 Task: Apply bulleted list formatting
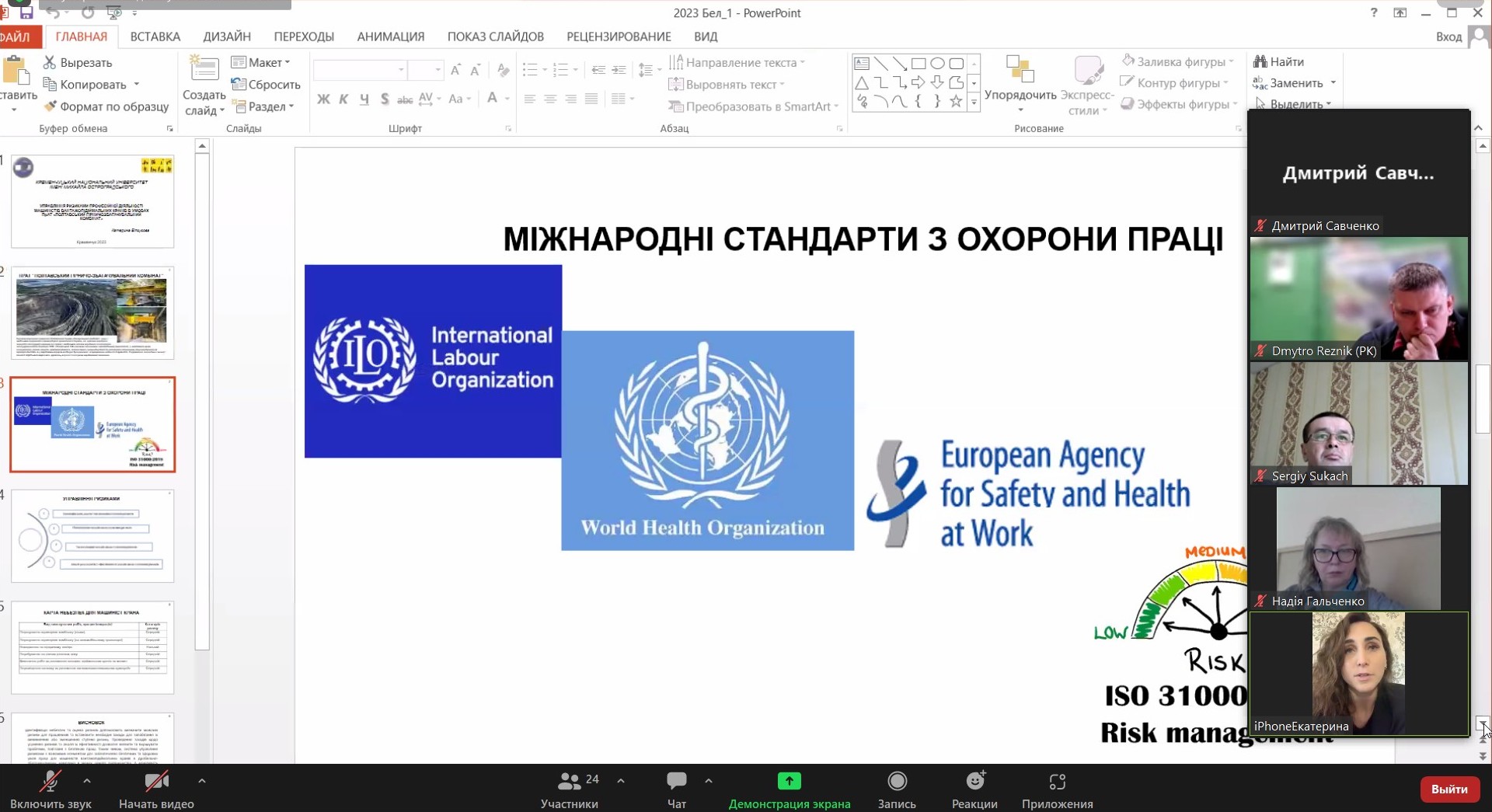point(531,70)
